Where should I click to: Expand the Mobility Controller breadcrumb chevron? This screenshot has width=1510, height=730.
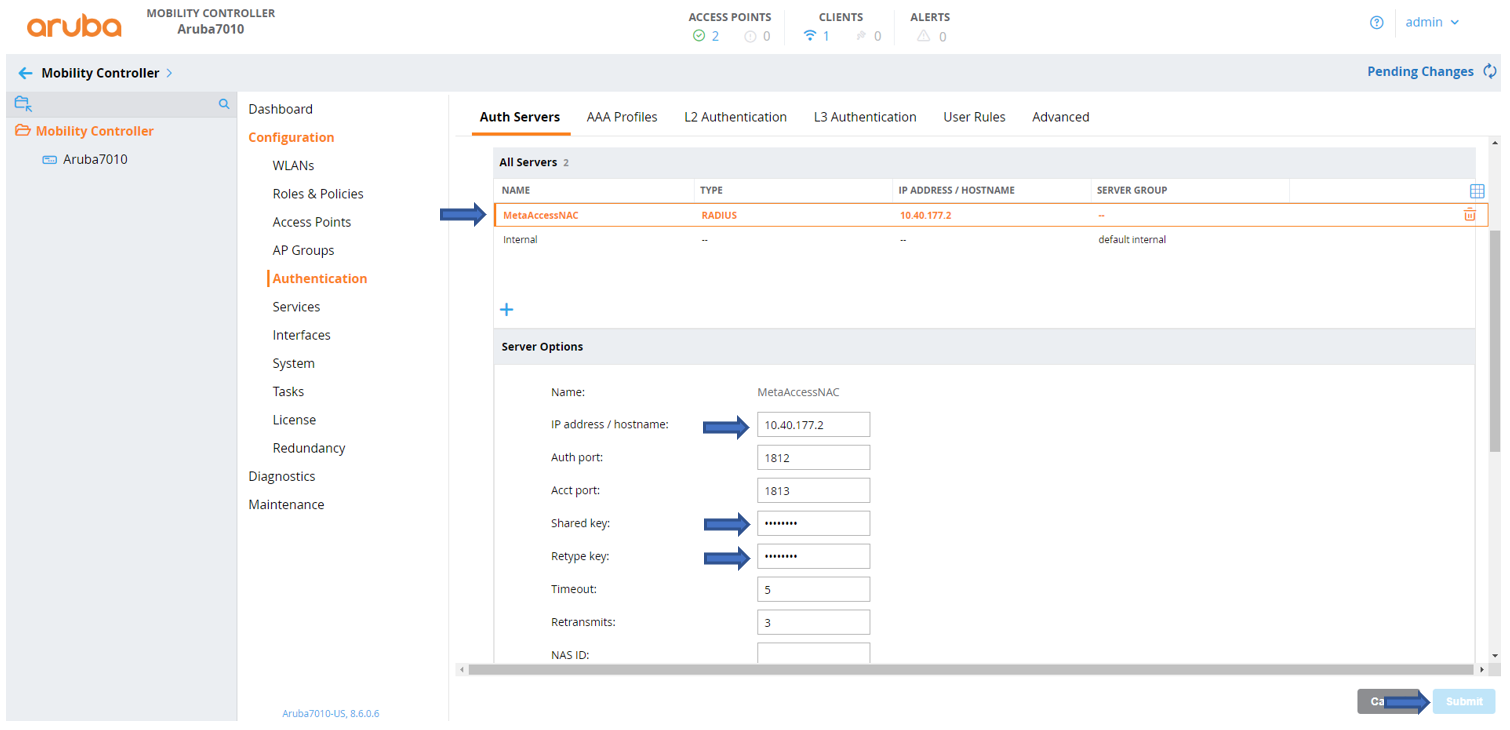(x=169, y=73)
